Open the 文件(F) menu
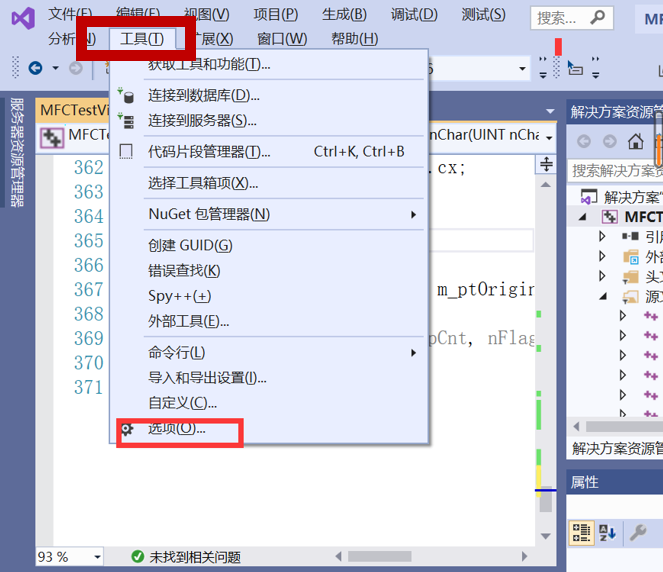663x572 pixels. [70, 14]
